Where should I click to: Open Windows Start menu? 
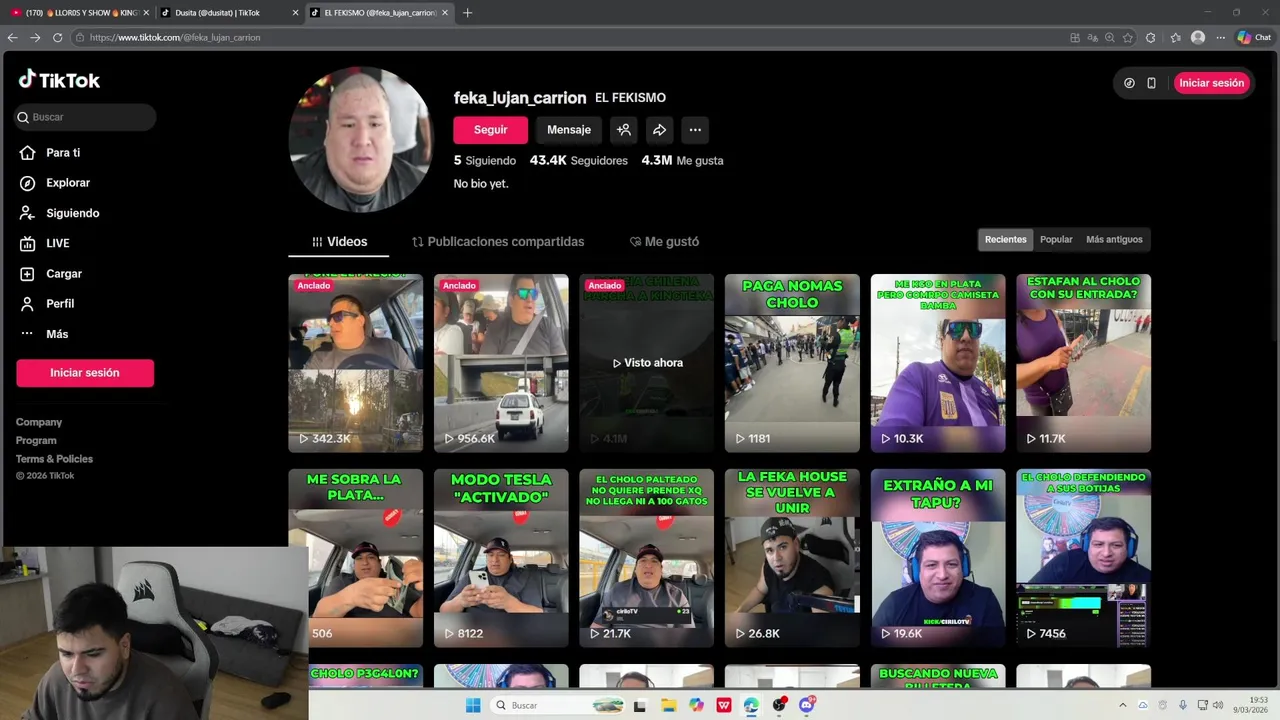(473, 705)
